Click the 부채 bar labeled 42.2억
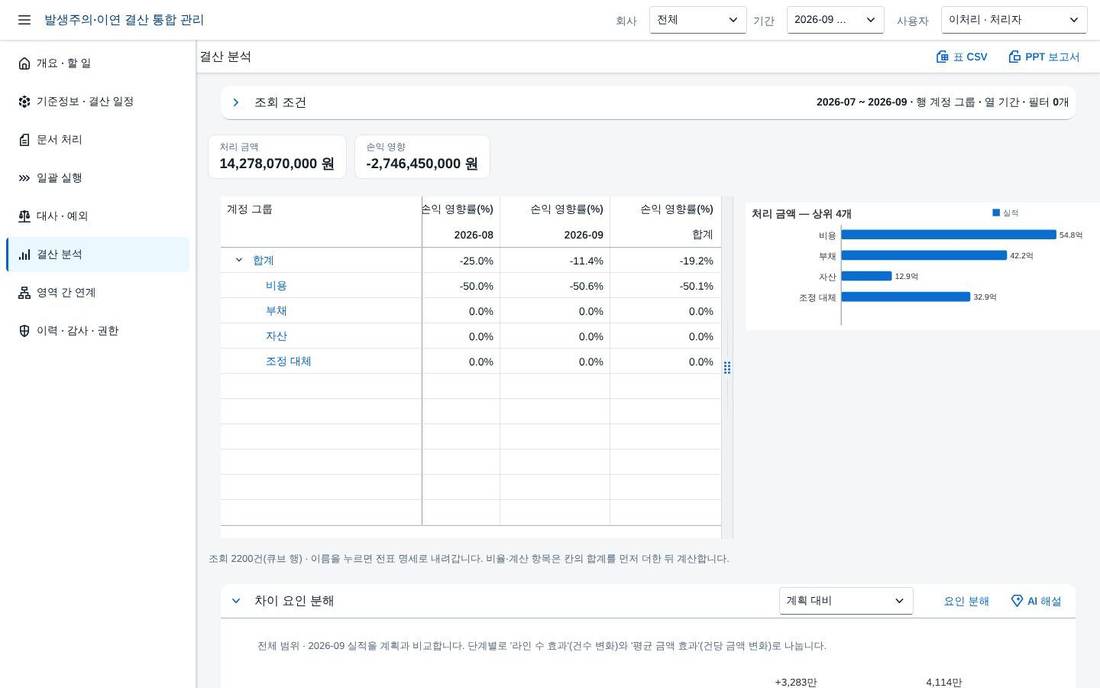 click(924, 255)
